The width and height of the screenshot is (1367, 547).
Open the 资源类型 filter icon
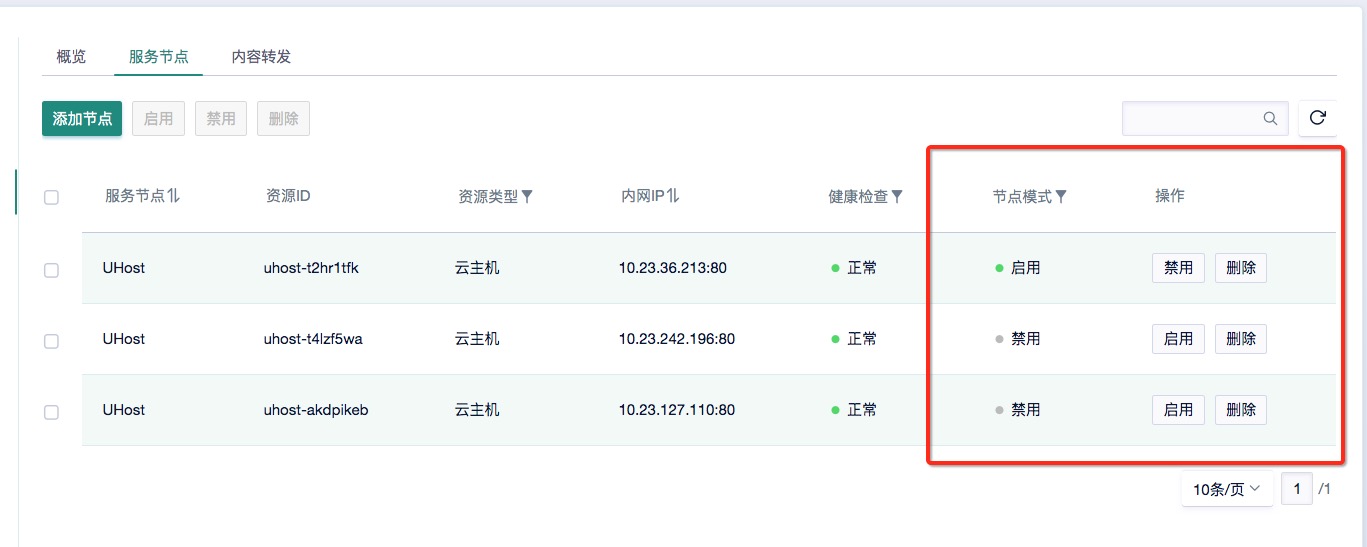pyautogui.click(x=527, y=197)
